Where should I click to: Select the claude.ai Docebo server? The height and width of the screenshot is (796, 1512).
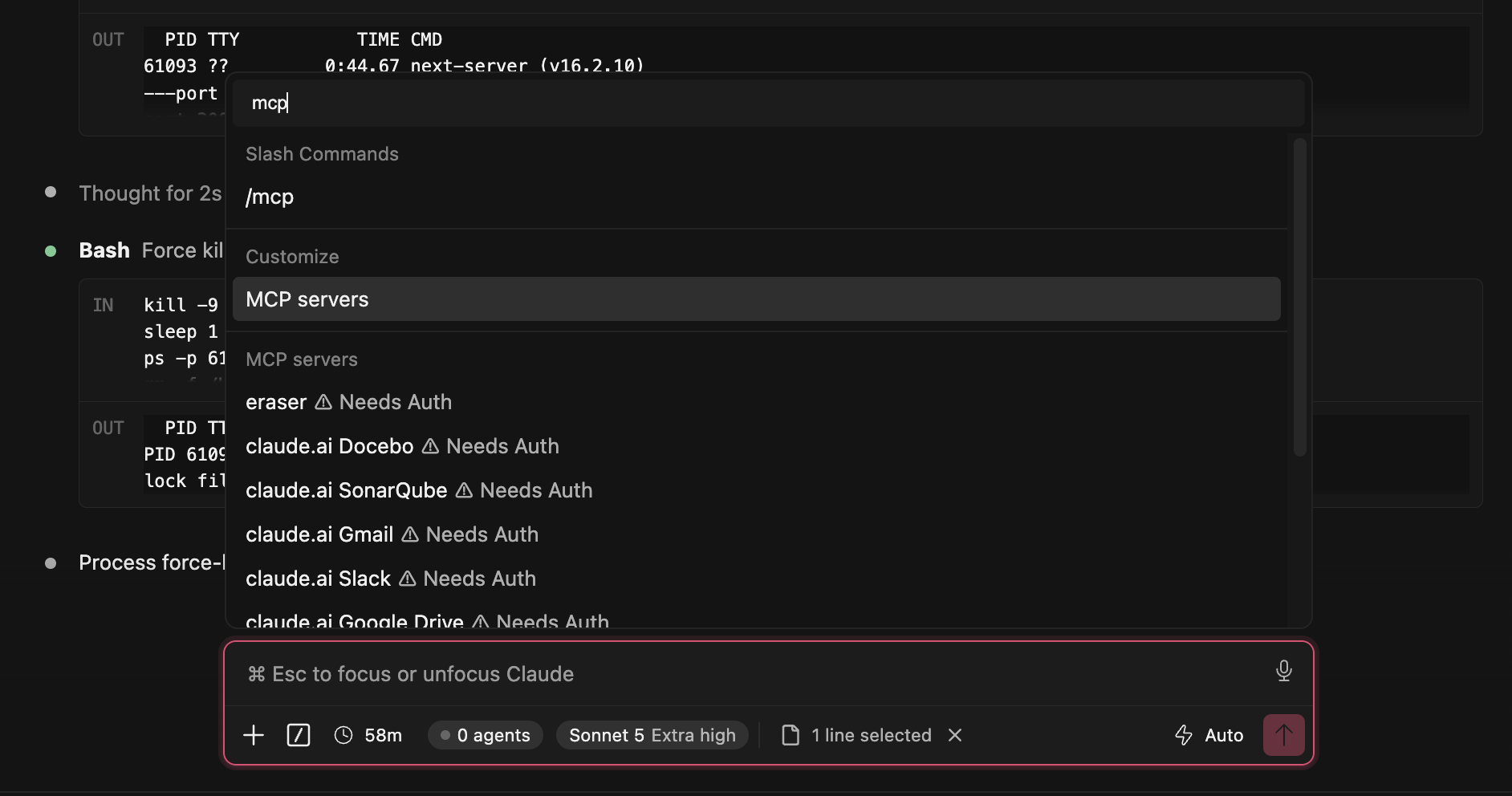click(757, 446)
